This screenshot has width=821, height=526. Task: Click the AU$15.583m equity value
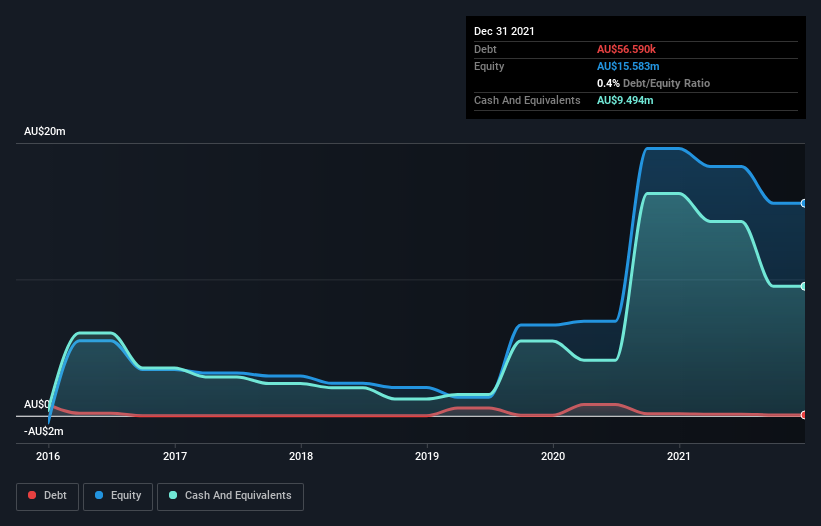(x=628, y=66)
